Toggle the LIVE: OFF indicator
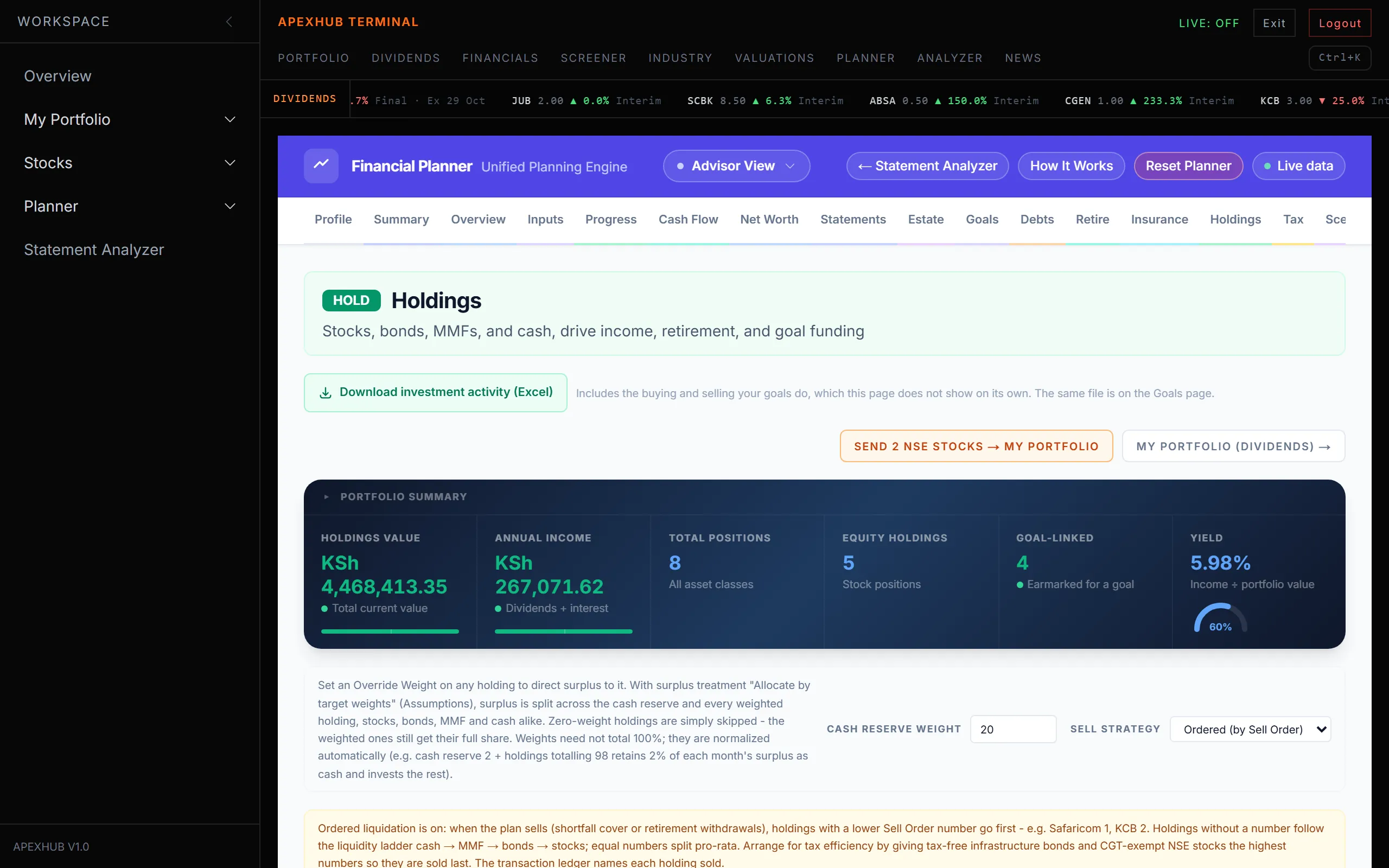This screenshot has width=1389, height=868. point(1209,23)
